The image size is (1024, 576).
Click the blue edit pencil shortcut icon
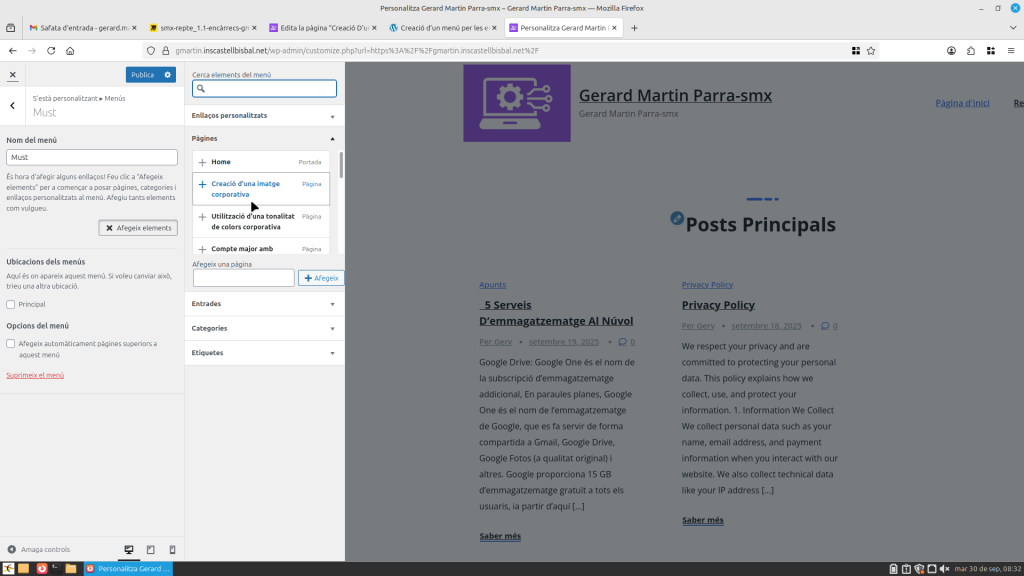coord(677,218)
